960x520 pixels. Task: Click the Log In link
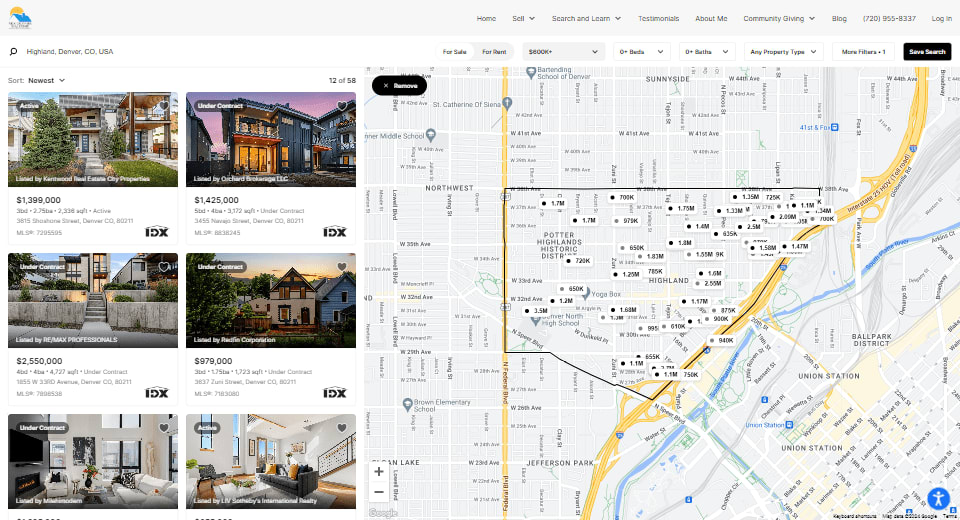coord(942,18)
